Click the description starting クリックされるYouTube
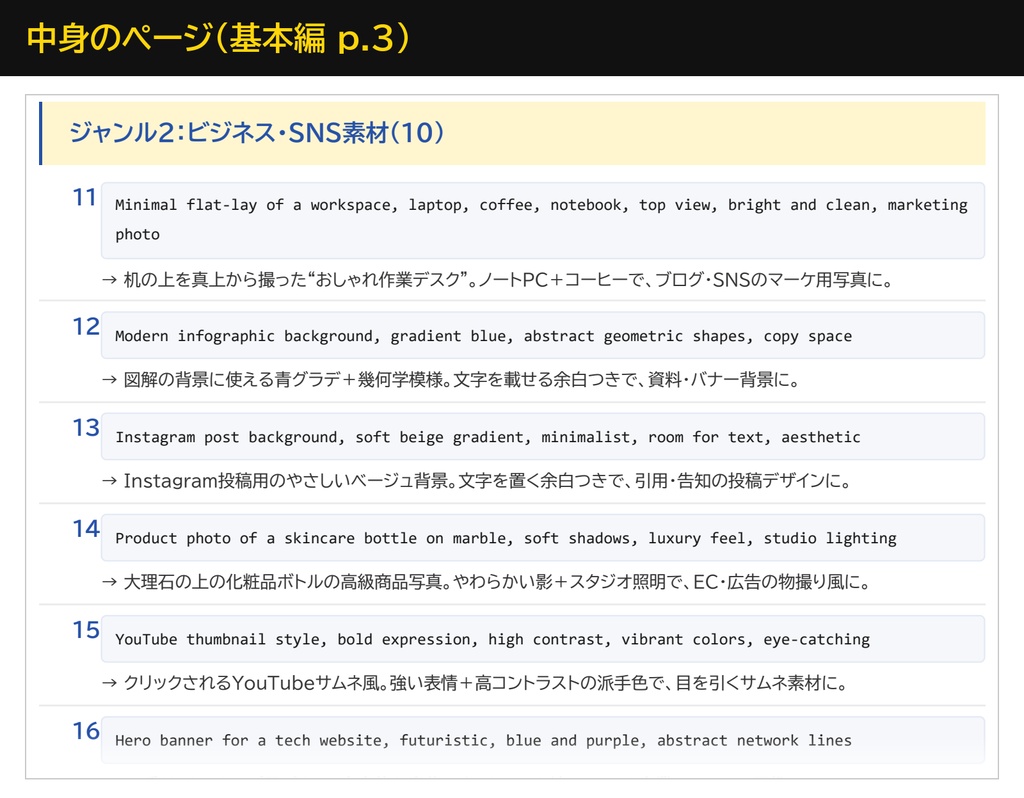The width and height of the screenshot is (1024, 798). [x=475, y=684]
